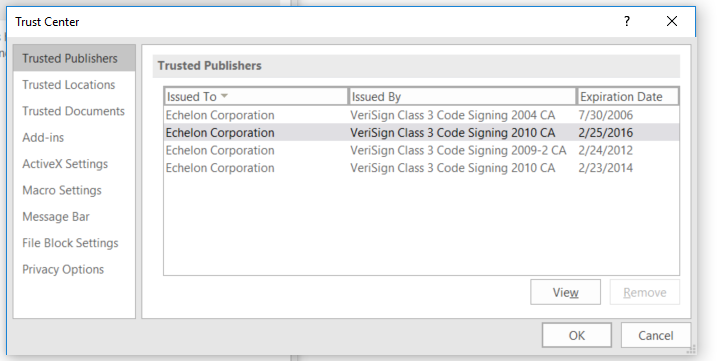
Task: Click VeriSign Class 3 Code Signing 2009-2 CA
Action: point(458,150)
